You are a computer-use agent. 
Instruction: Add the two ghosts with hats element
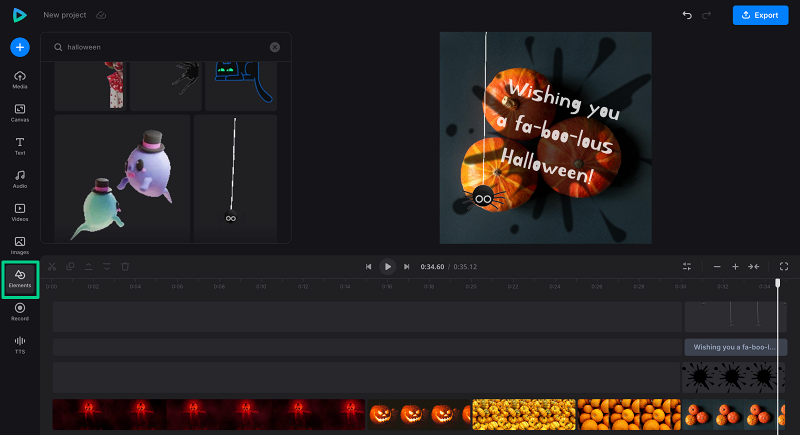click(122, 178)
